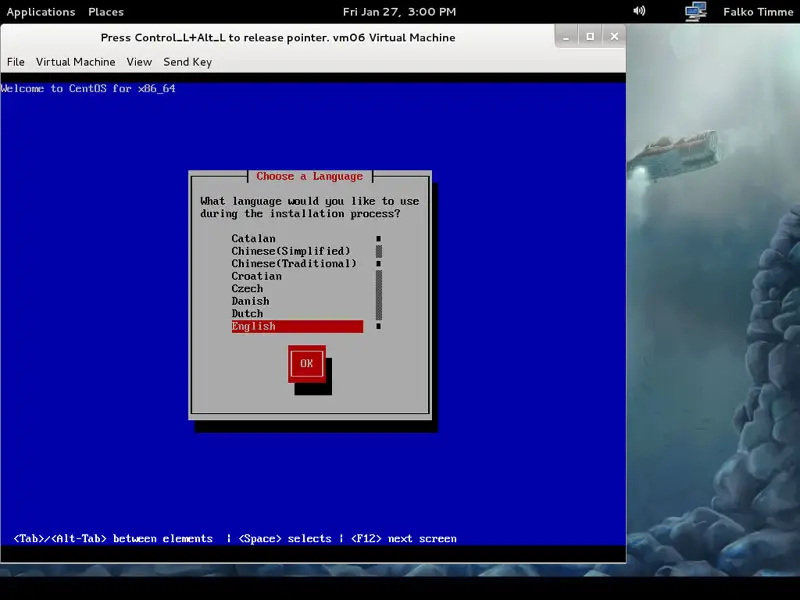Image resolution: width=800 pixels, height=600 pixels.
Task: Click the language list scrollbar track
Action: 379,282
